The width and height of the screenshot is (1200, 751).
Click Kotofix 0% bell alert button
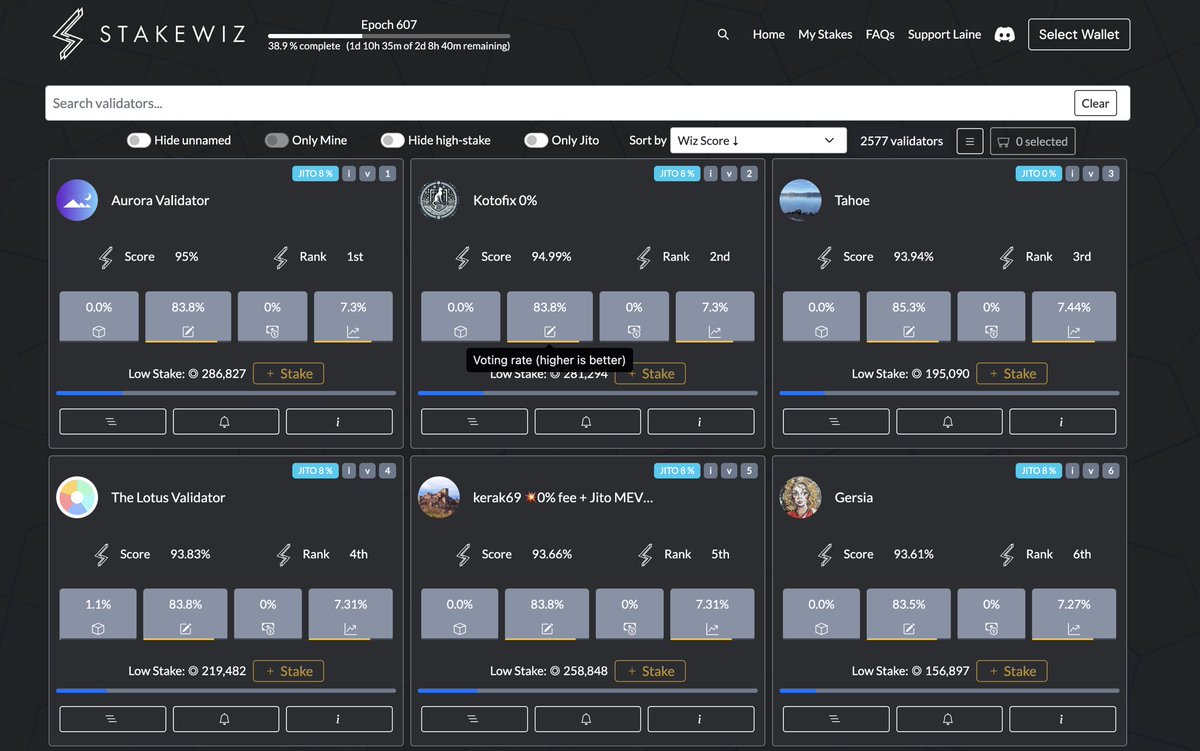click(x=588, y=422)
